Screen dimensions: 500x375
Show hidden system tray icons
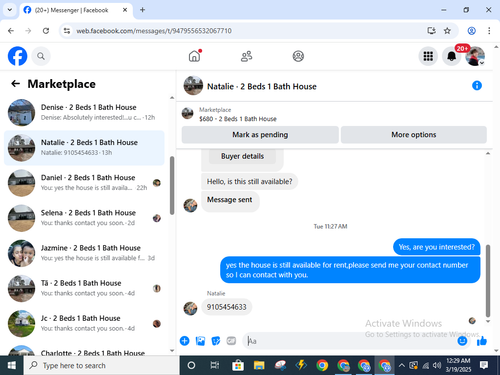[x=402, y=365]
